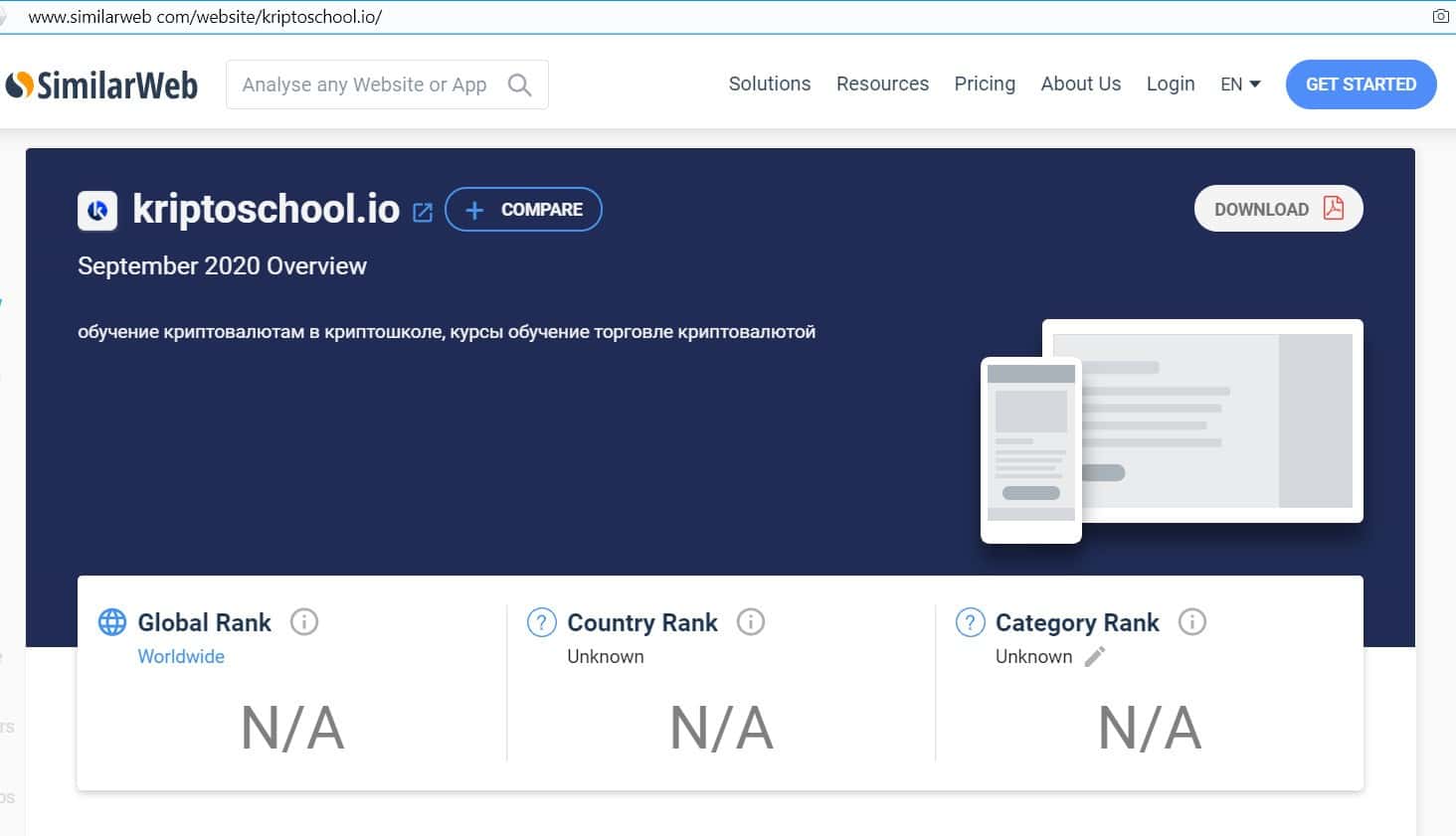
Task: Click the GET STARTED button
Action: 1361,84
